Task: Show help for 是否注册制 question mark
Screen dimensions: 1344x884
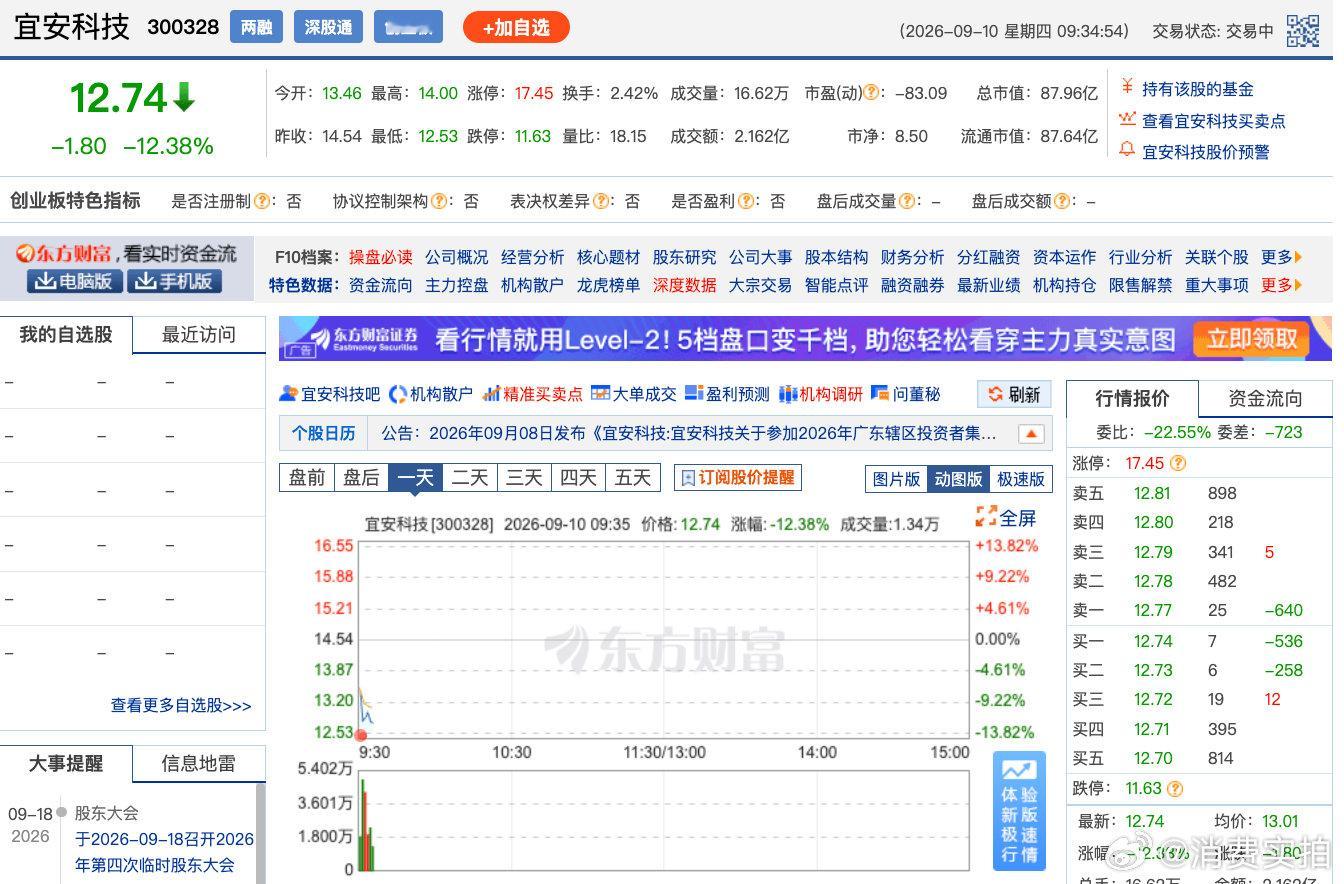Action: click(x=262, y=201)
